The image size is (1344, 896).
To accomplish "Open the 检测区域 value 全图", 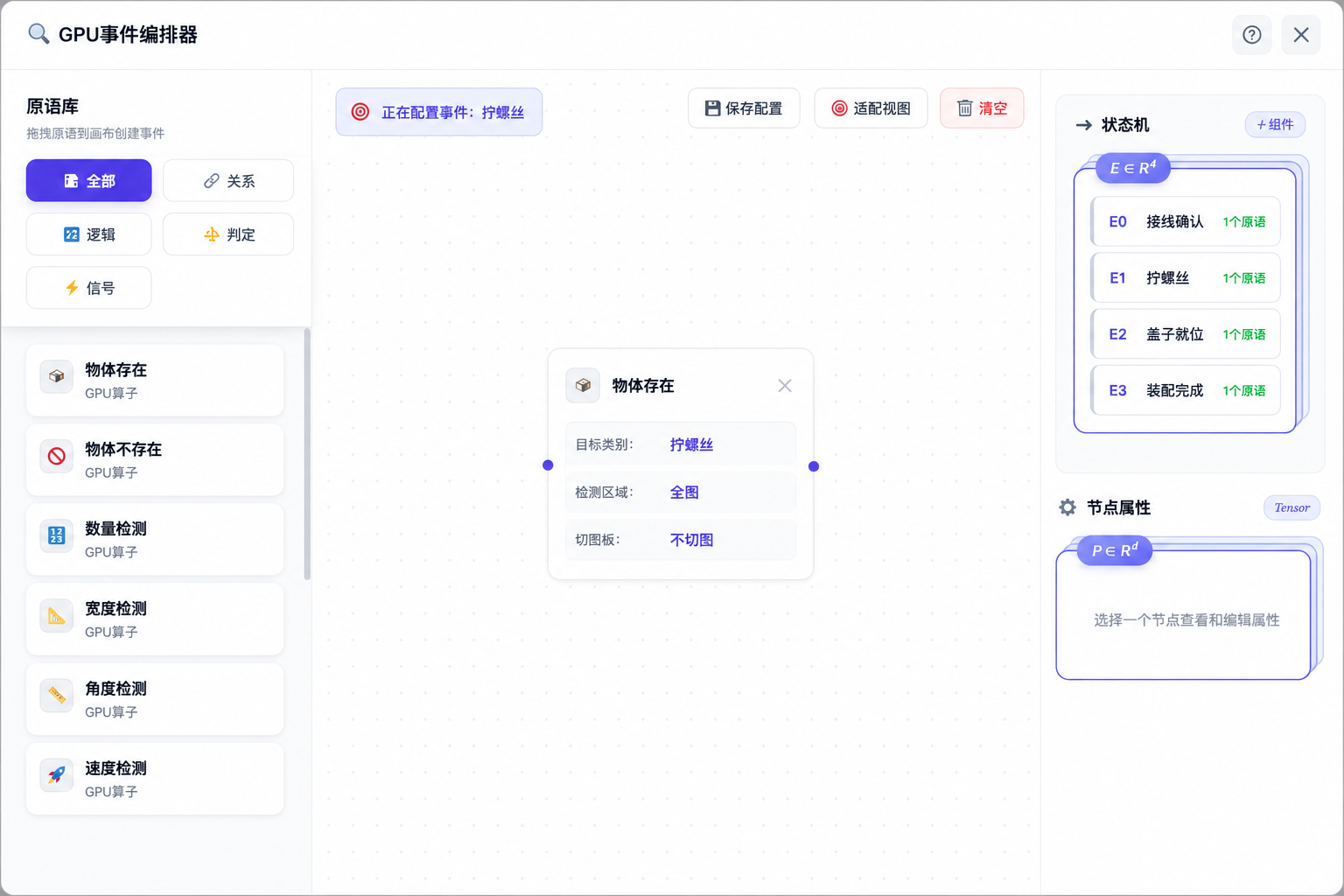I will click(x=684, y=493).
